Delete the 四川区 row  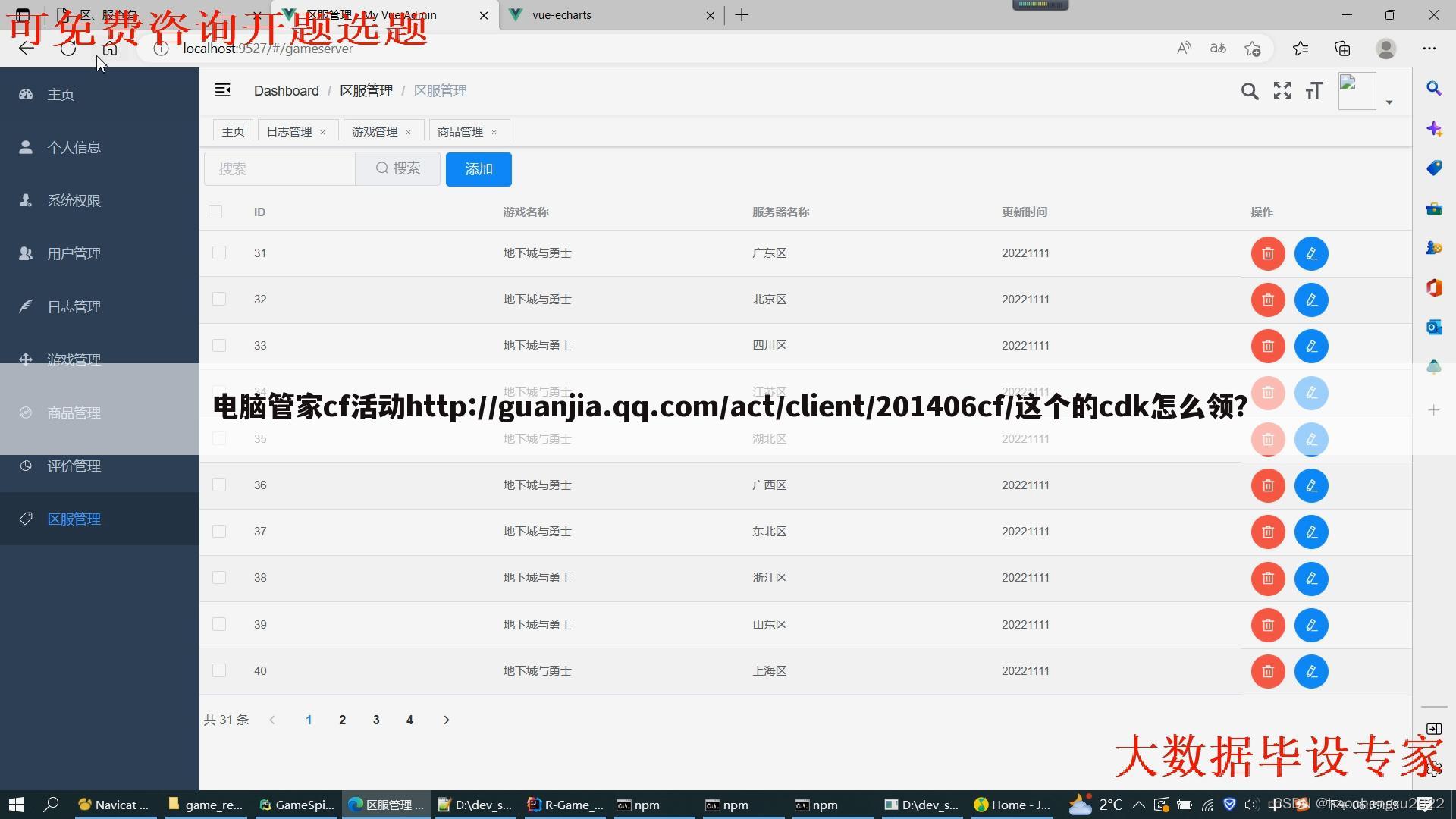tap(1267, 347)
